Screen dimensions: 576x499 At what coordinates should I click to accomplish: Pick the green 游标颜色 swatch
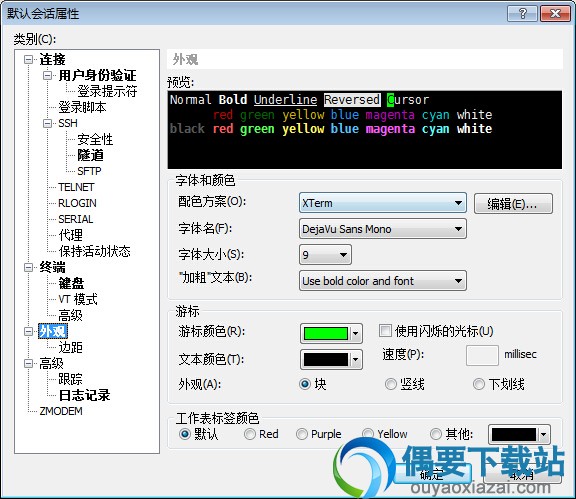(331, 333)
